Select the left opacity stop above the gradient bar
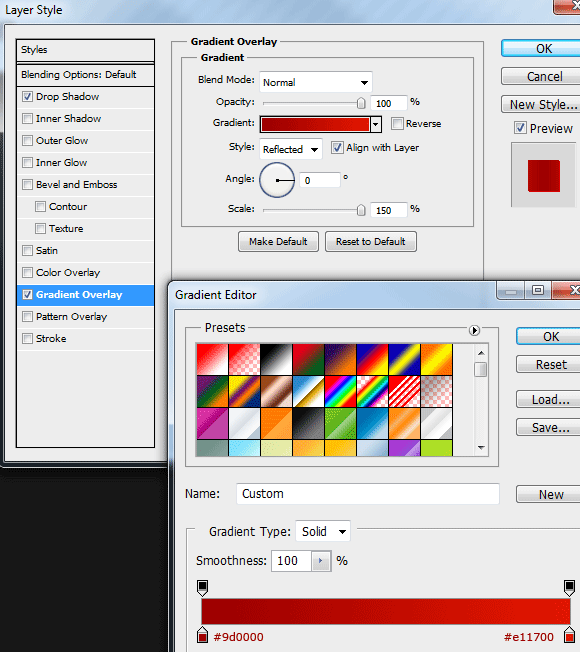 202,588
